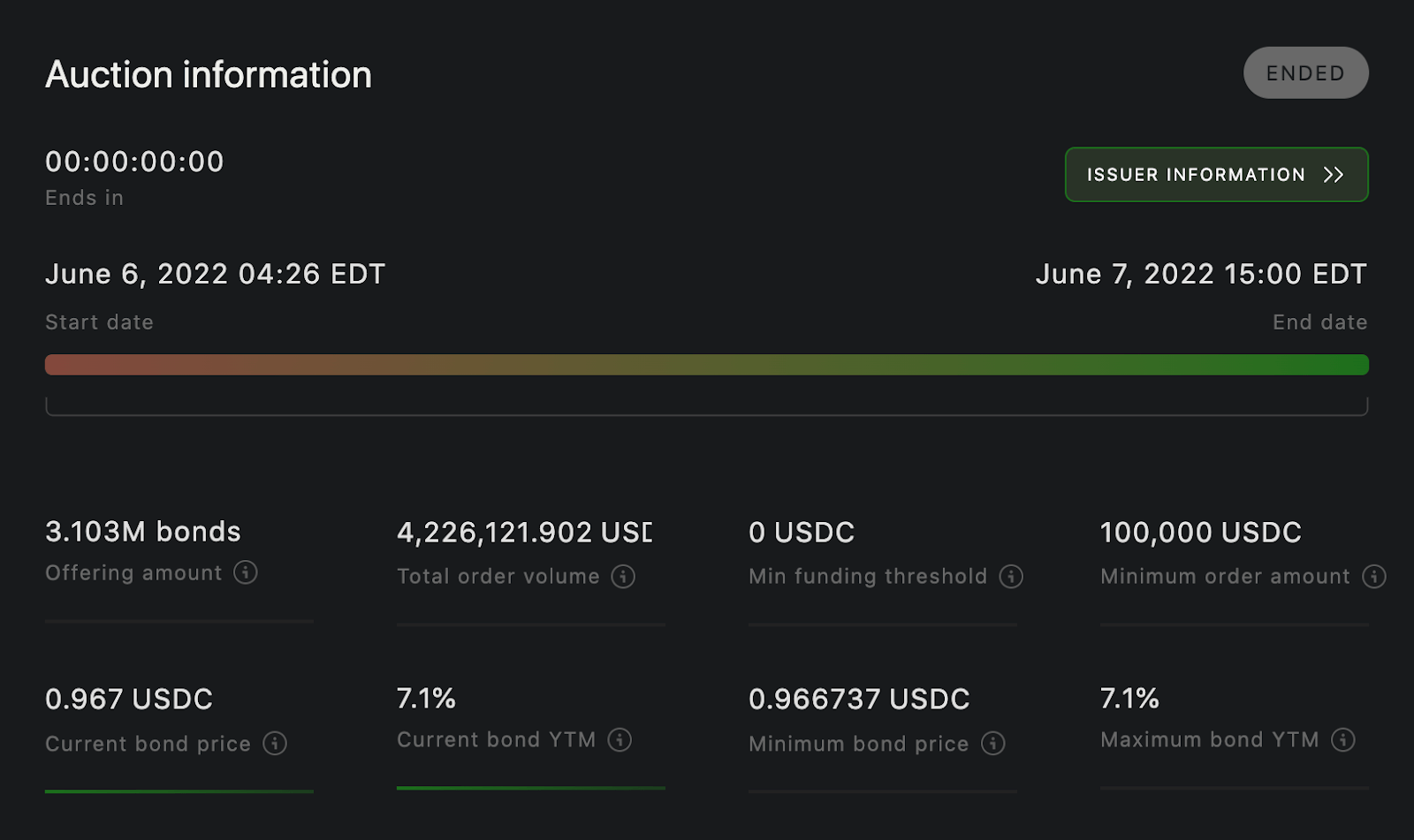Click the double chevron in Issuer Information
Screen dimensions: 1414x840
pos(1334,175)
